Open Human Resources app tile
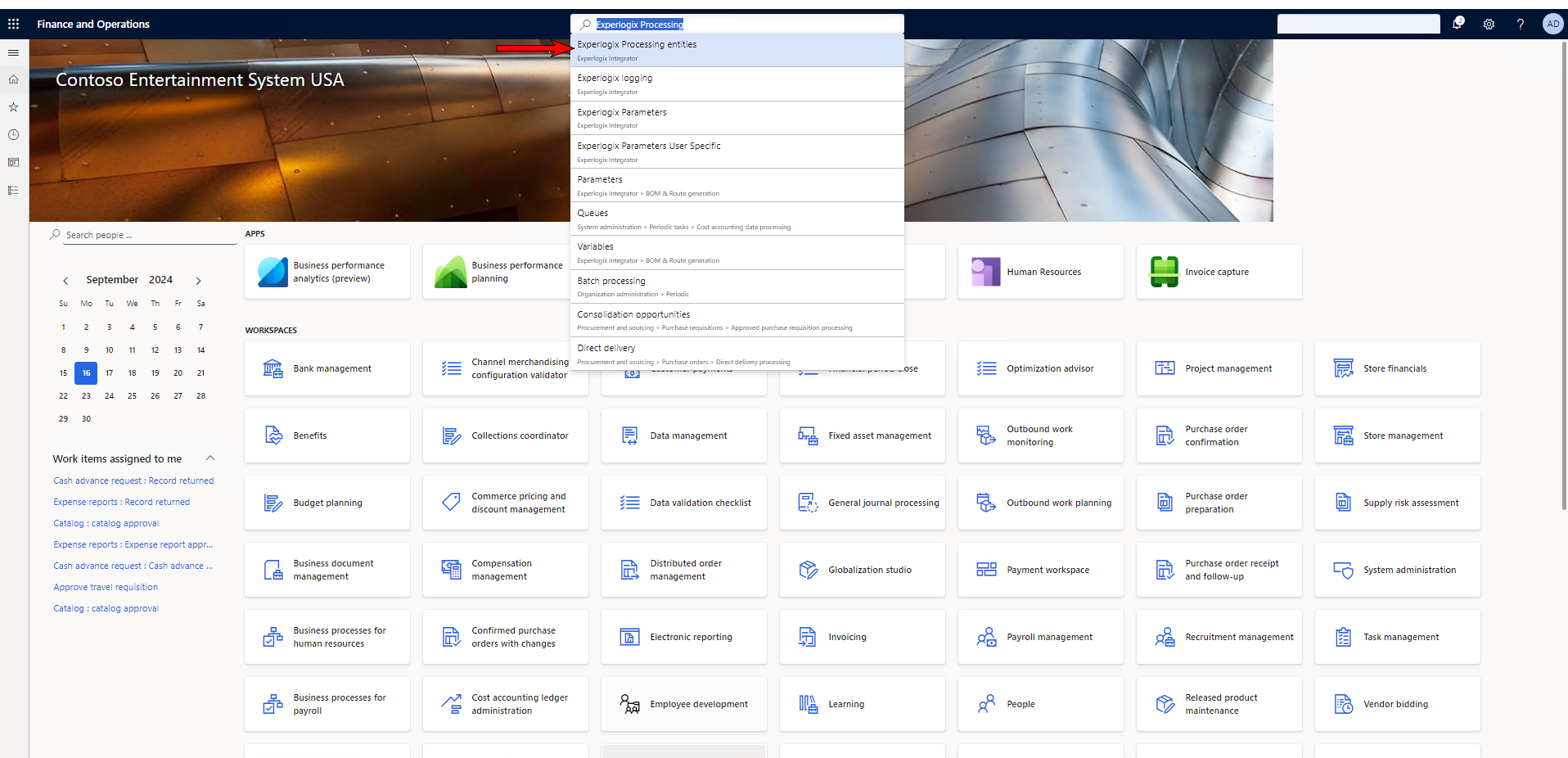 pos(1041,272)
